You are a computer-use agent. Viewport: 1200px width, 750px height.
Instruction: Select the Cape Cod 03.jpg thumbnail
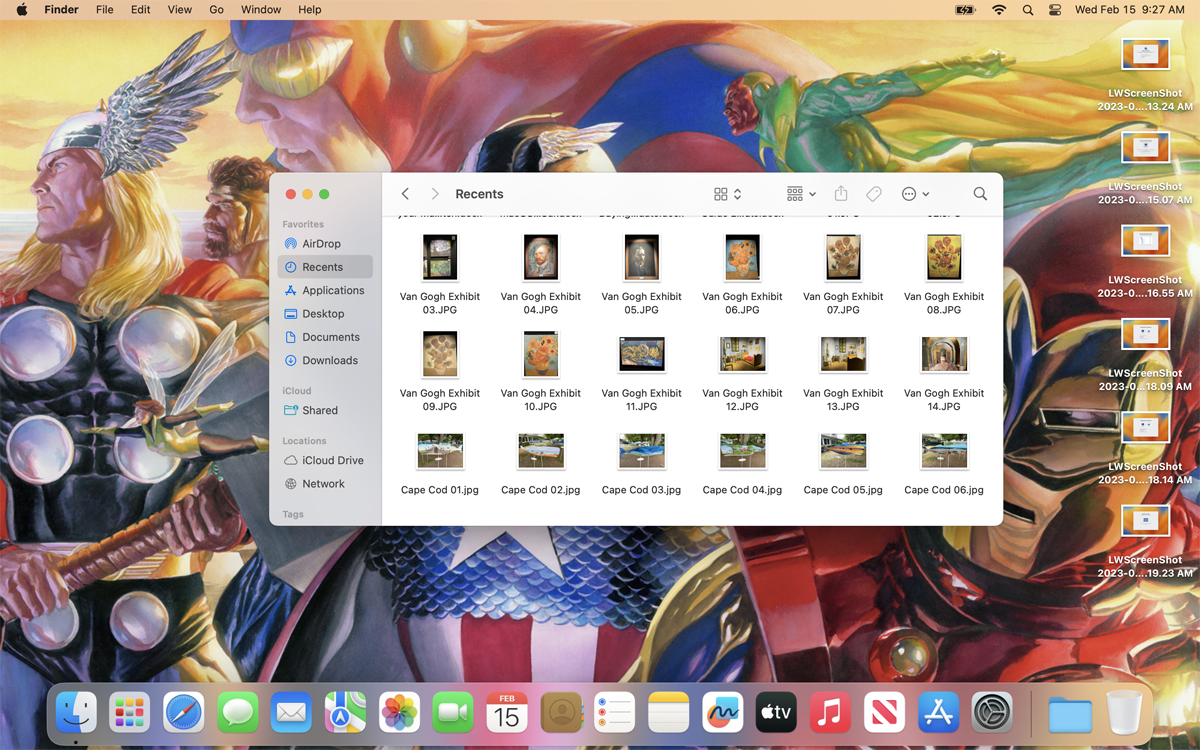tap(641, 451)
